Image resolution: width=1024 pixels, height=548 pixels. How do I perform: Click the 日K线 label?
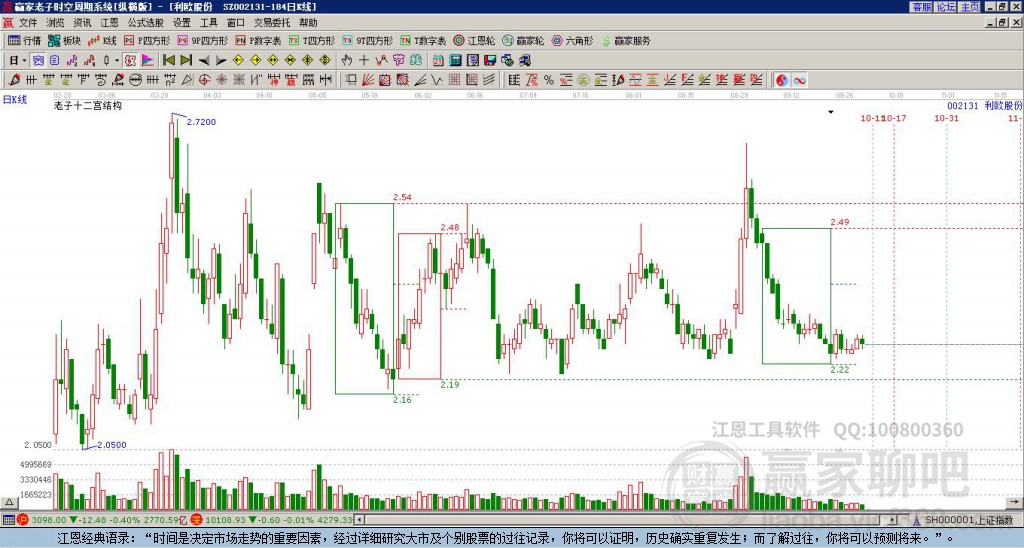(14, 99)
